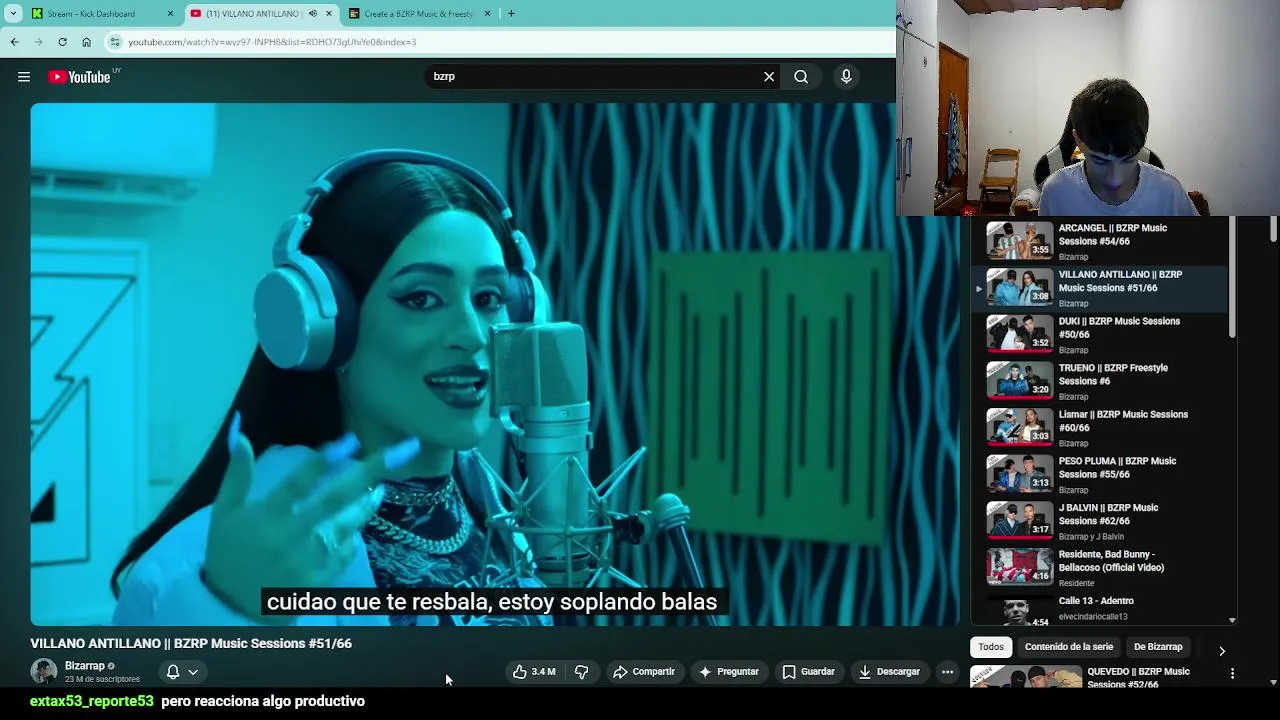Click the magnifier search button
This screenshot has width=1280, height=720.
point(801,77)
